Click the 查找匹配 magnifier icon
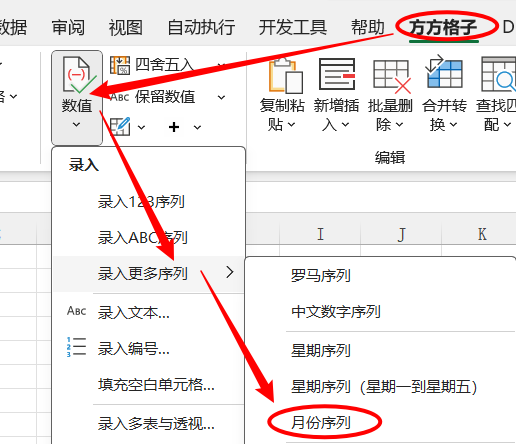 [x=498, y=74]
